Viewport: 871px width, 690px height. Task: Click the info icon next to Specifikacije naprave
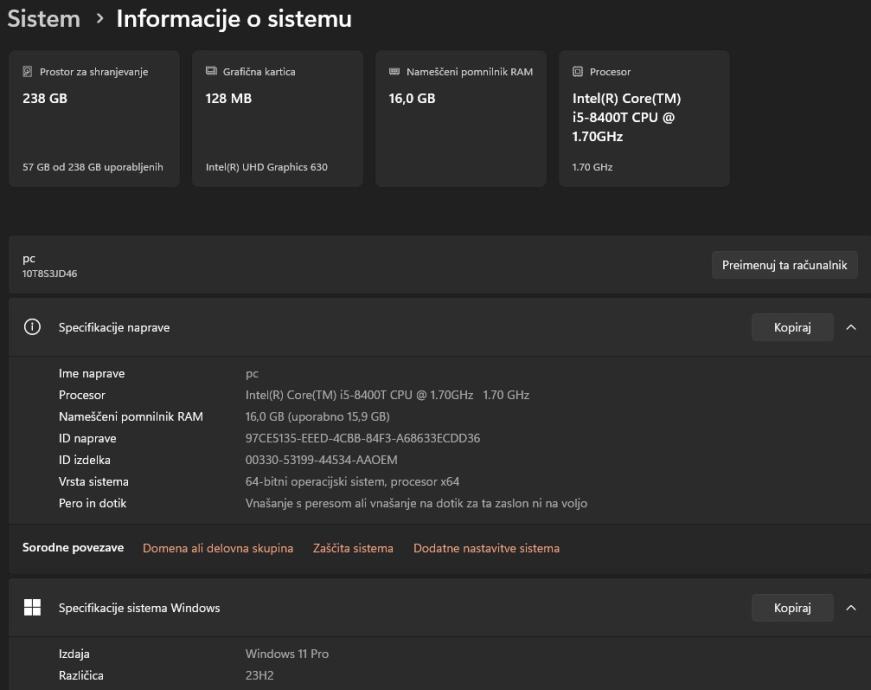[x=32, y=327]
